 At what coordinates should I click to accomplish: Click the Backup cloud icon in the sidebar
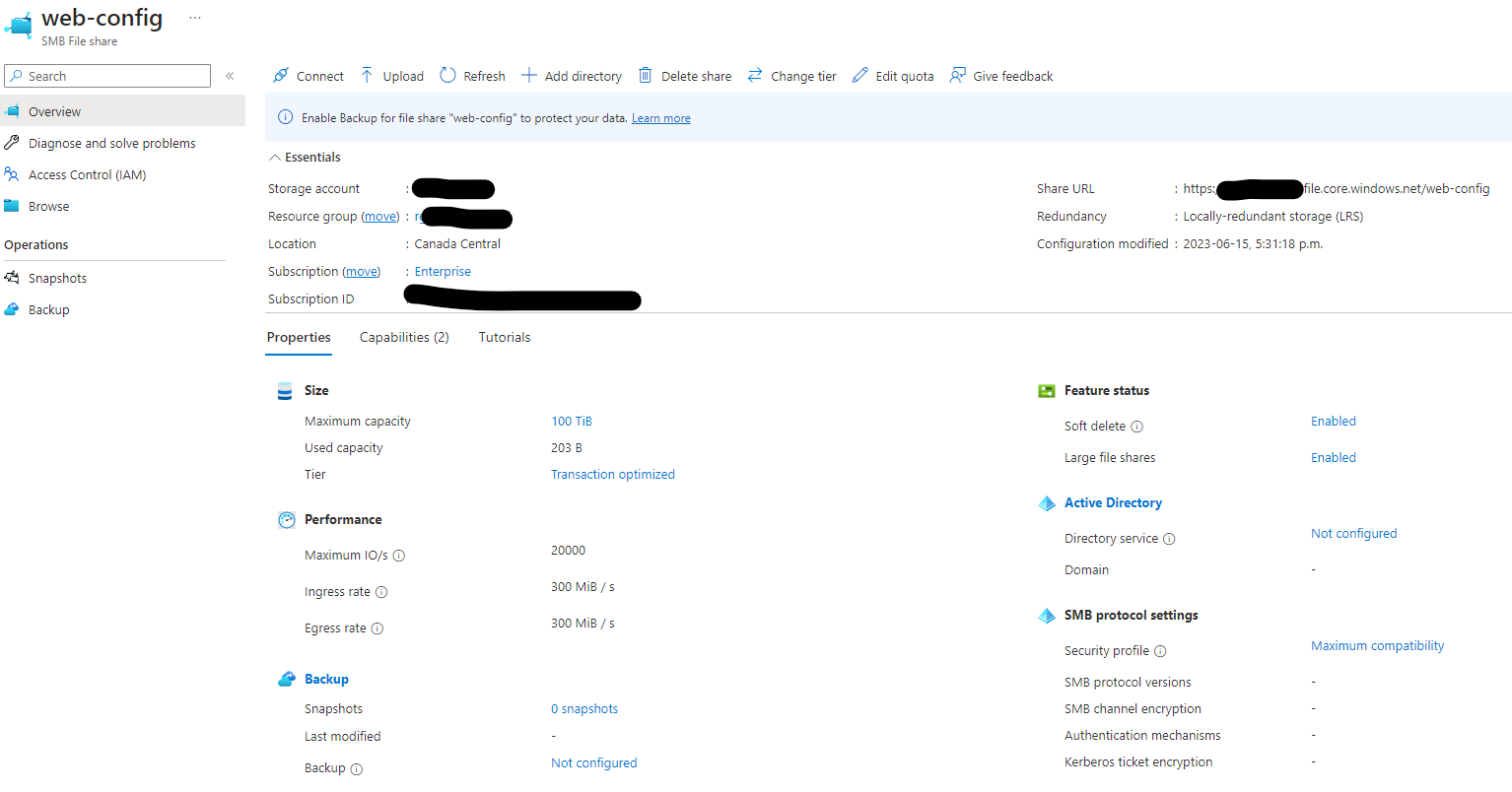coord(12,309)
